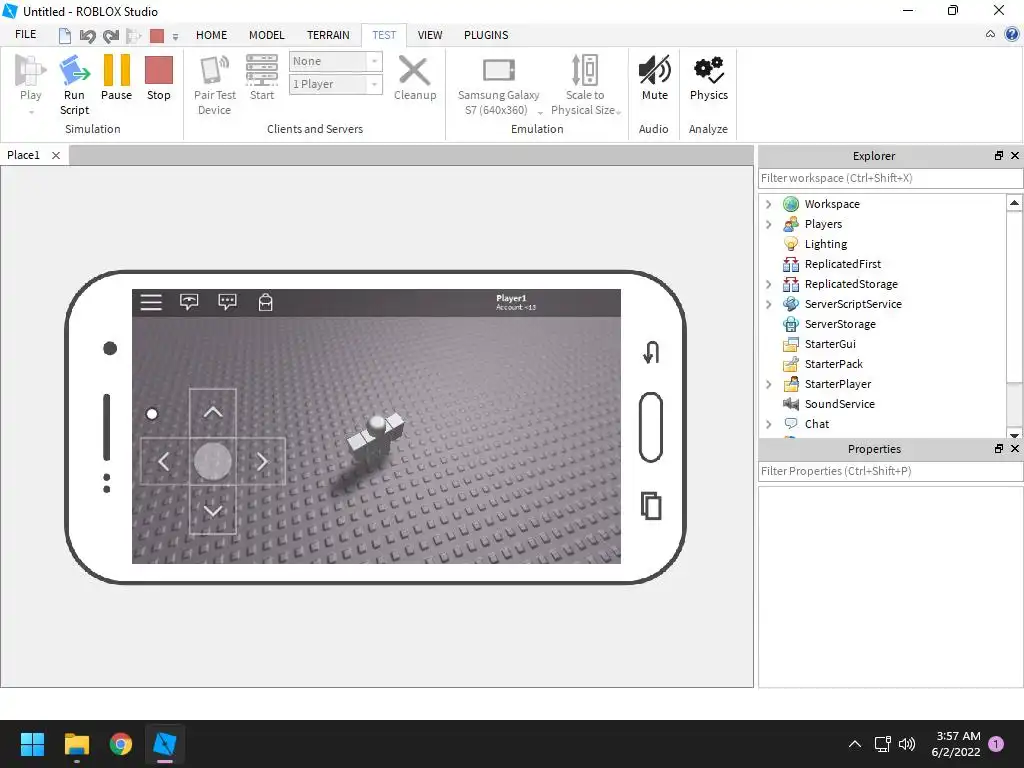The height and width of the screenshot is (768, 1024).
Task: Open the Windows Start menu
Action: (32, 744)
